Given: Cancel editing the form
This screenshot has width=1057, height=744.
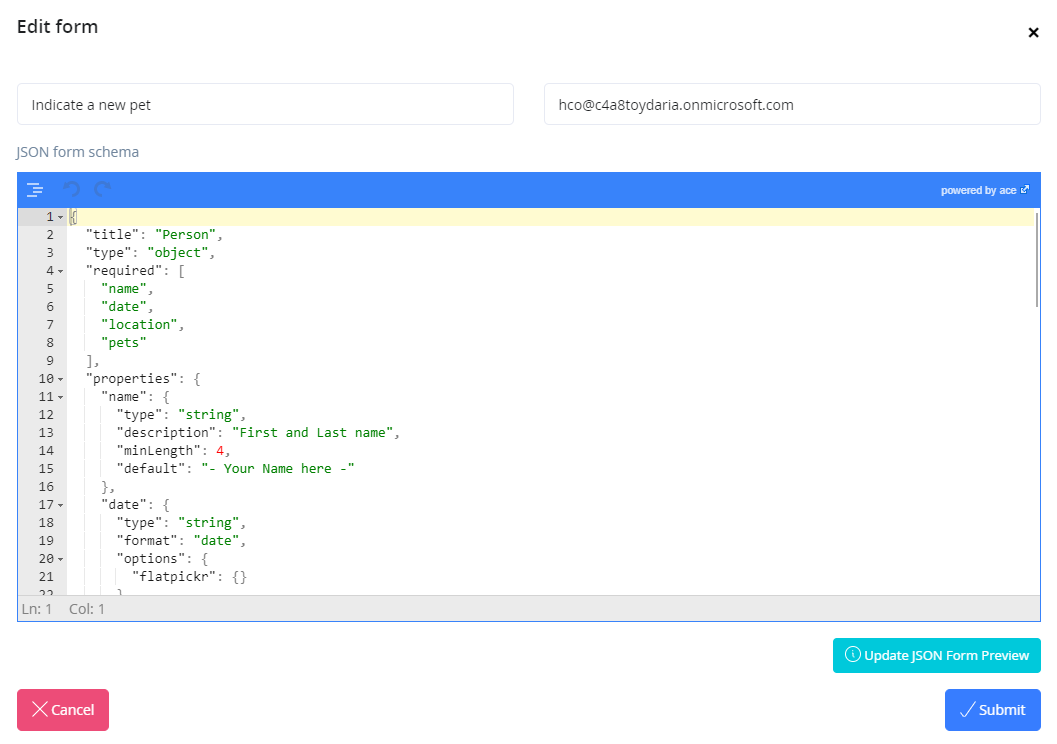Looking at the screenshot, I should [x=63, y=710].
